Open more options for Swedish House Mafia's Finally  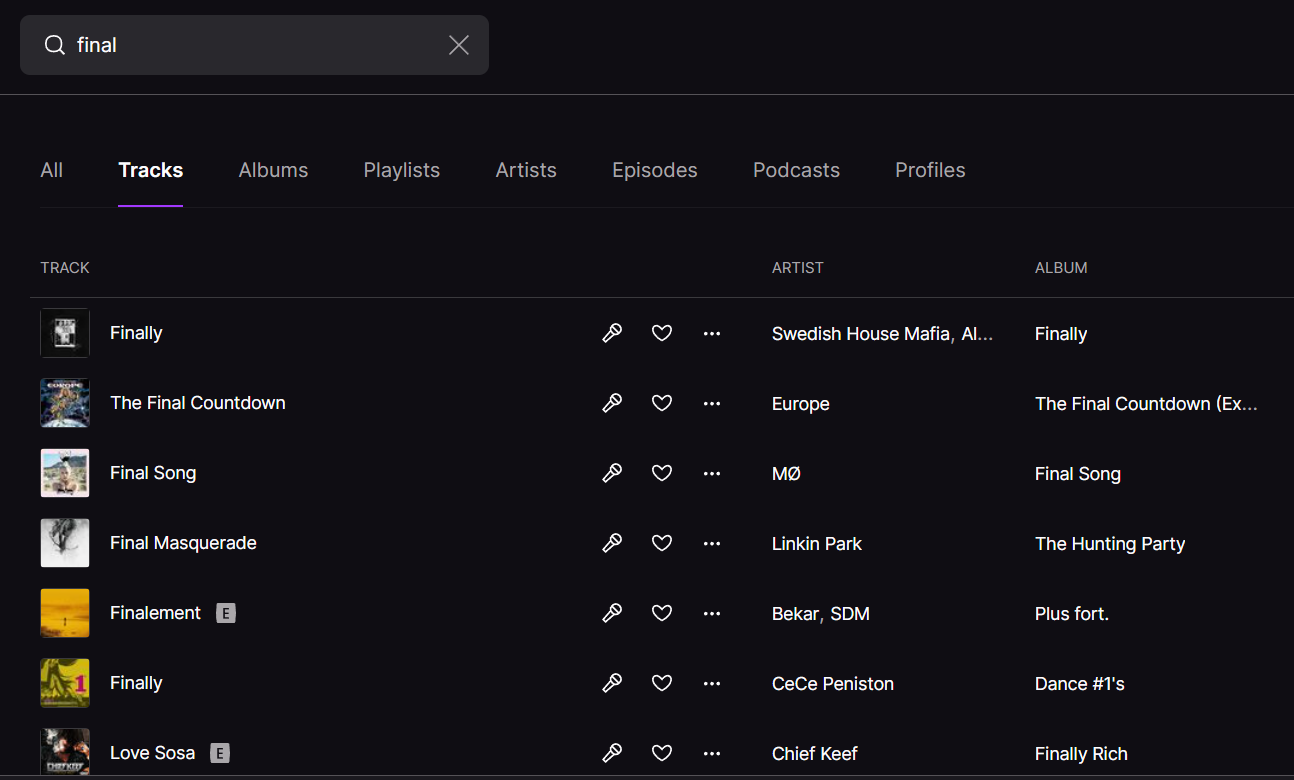(712, 333)
